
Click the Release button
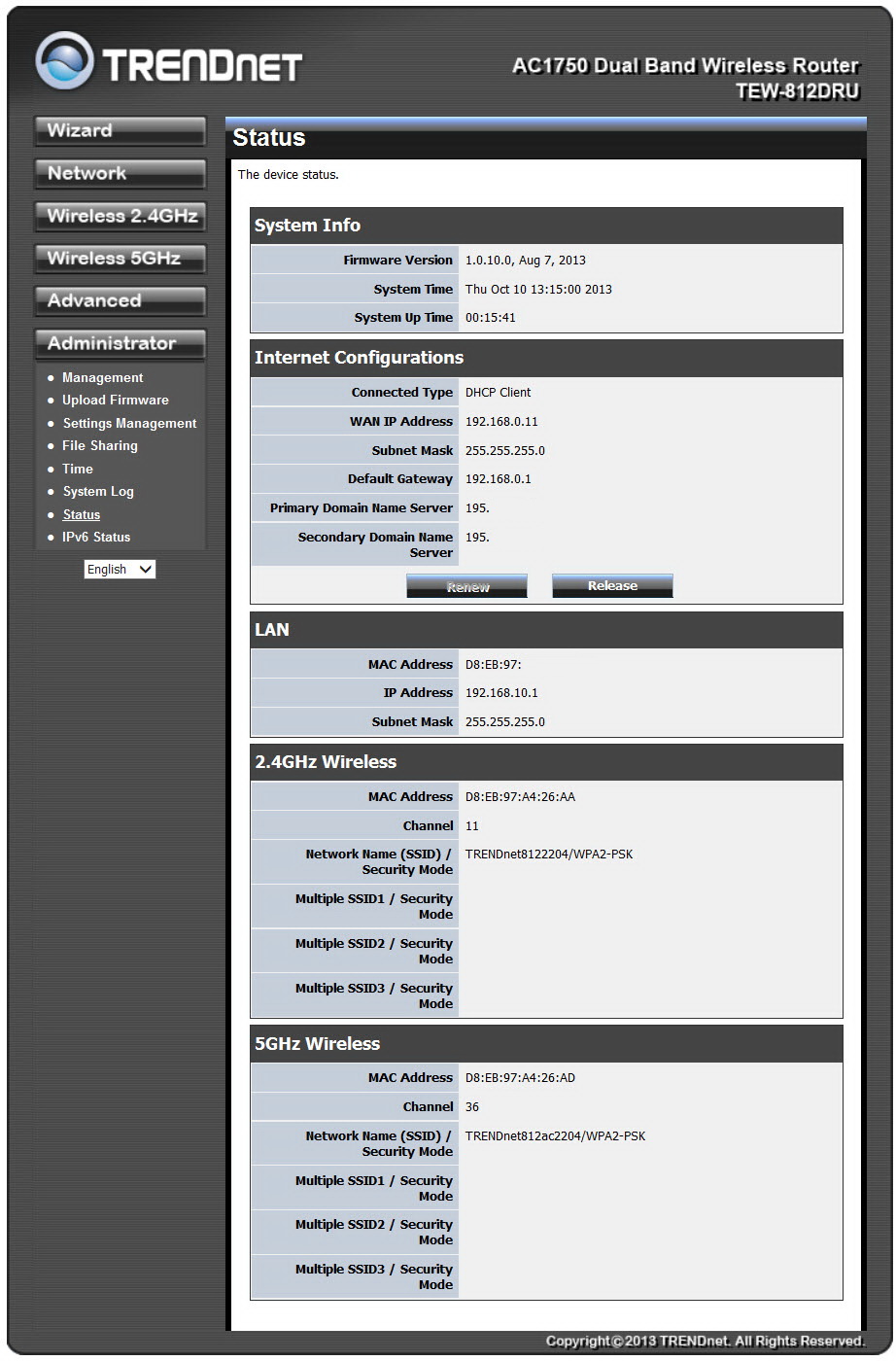click(x=612, y=586)
